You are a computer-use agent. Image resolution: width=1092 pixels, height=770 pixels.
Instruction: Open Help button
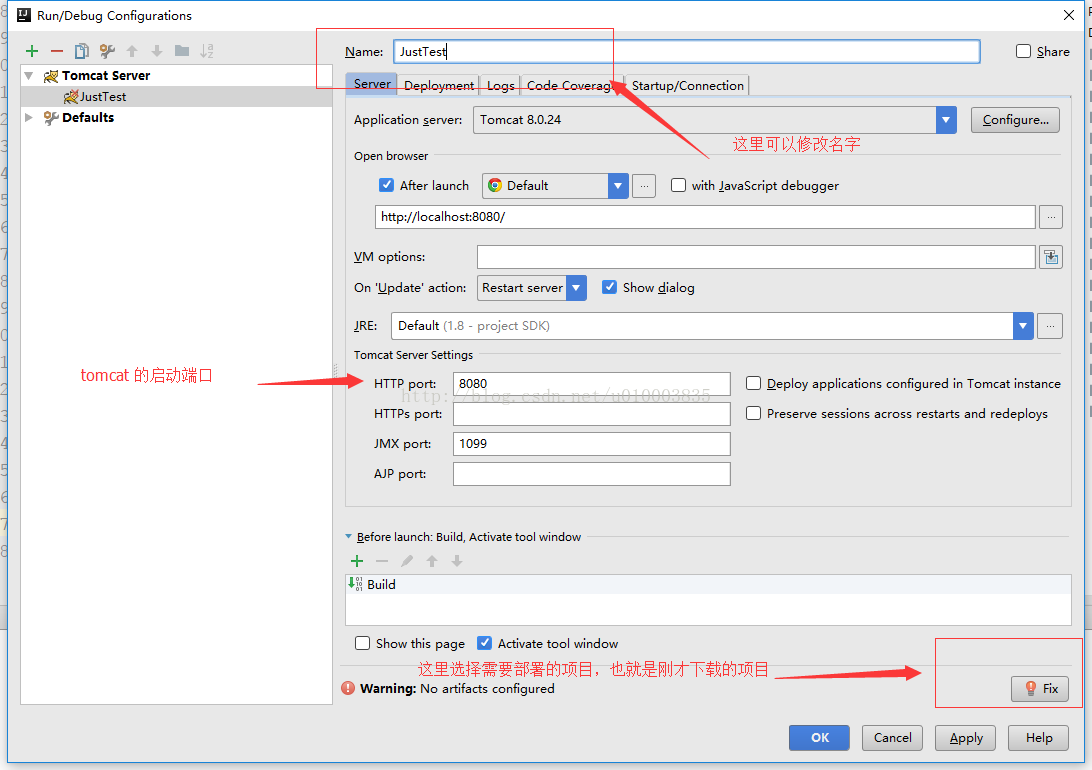point(1038,738)
